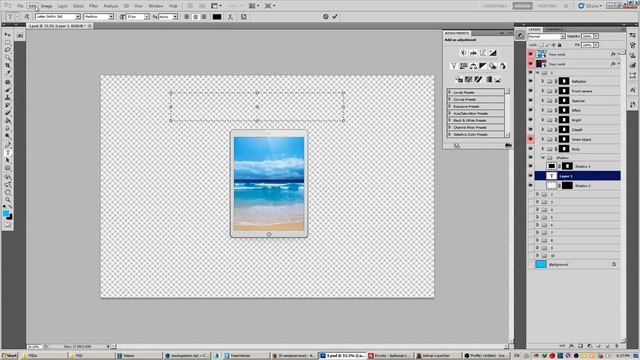Click the layer Opacity field
640x360 pixels.
coord(587,36)
